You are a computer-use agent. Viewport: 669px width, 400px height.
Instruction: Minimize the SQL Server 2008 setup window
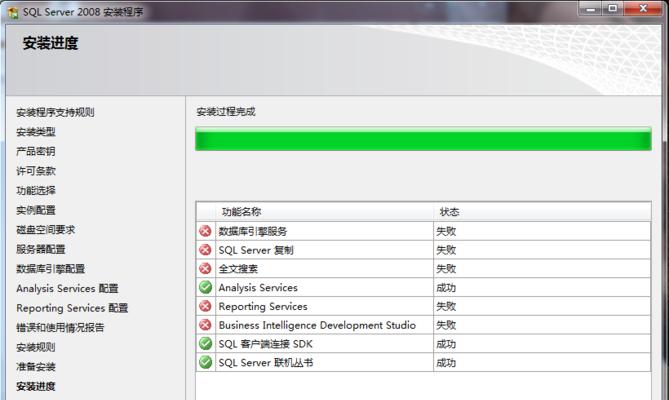(590, 9)
